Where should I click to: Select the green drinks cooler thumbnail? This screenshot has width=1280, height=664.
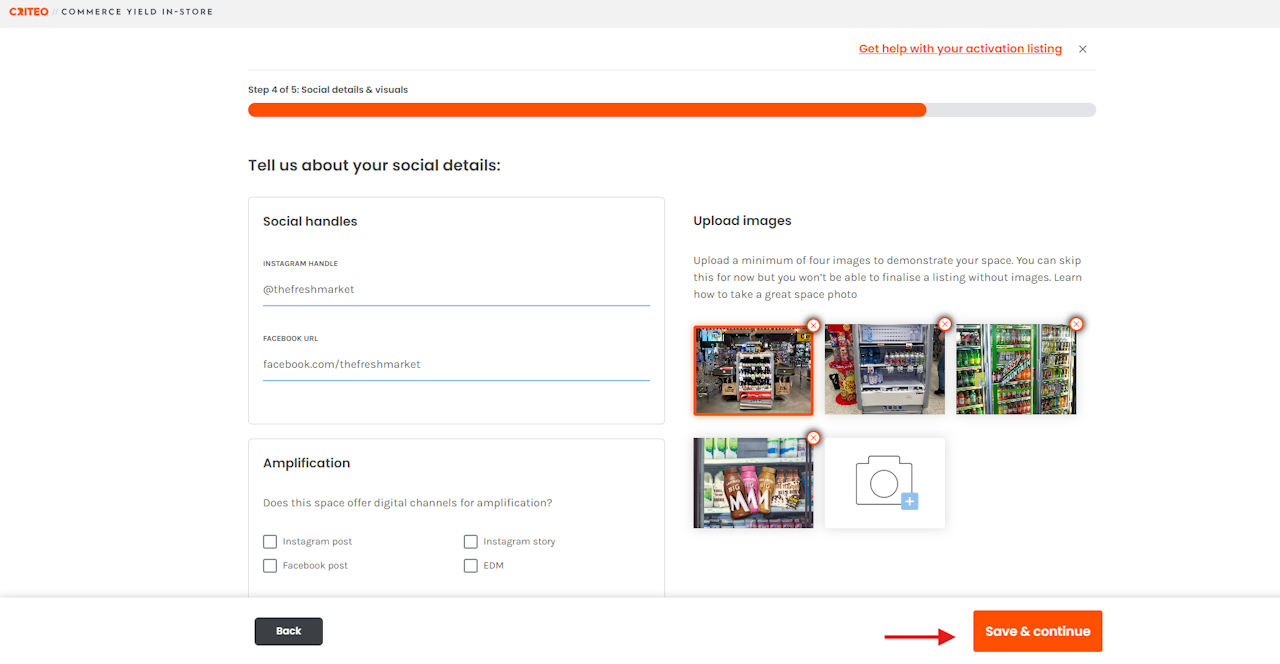pyautogui.click(x=1016, y=369)
